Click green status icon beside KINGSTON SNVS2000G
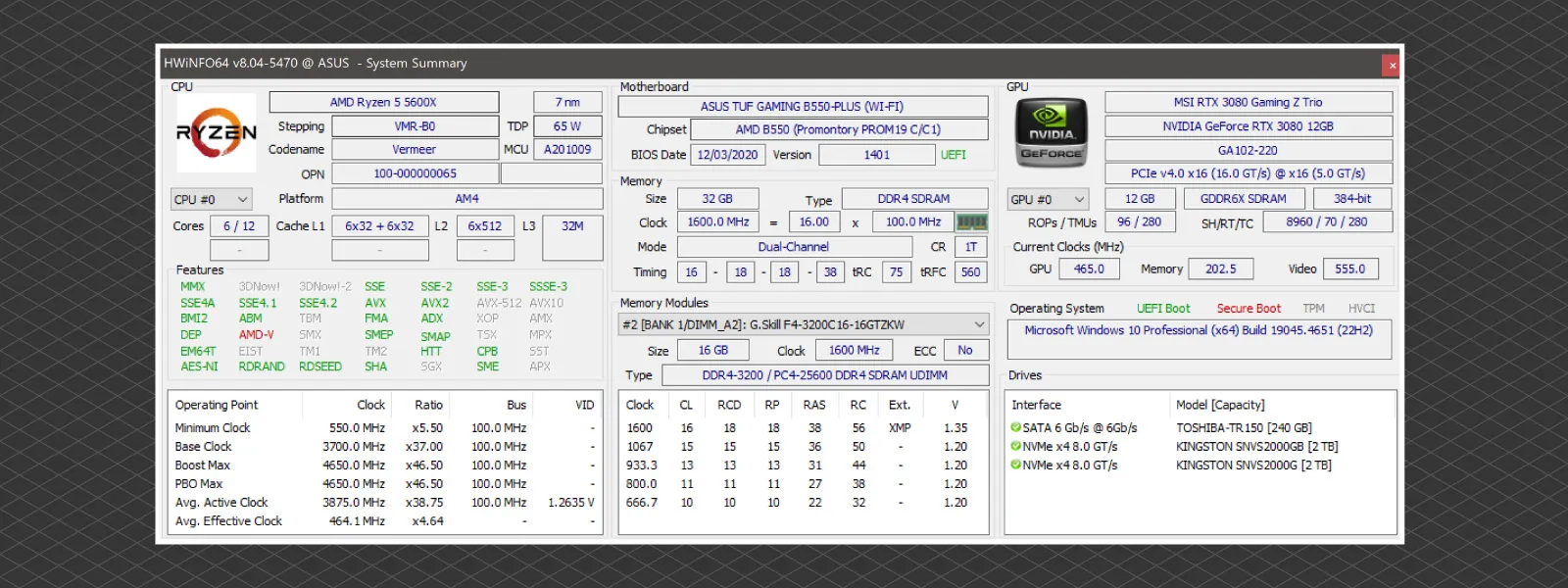This screenshot has width=1568, height=588. tap(1016, 465)
